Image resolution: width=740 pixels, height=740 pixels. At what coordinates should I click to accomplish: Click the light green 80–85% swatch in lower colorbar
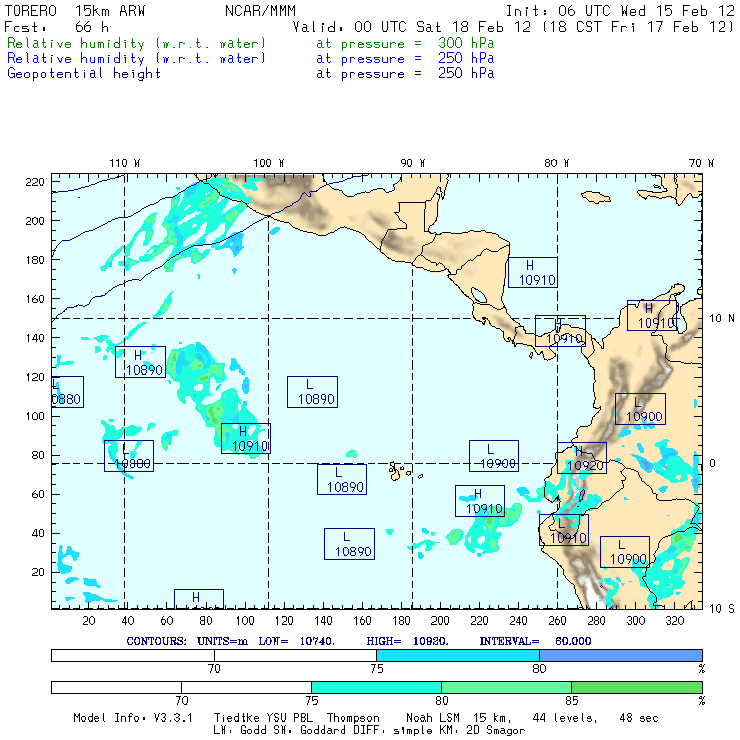(506, 687)
